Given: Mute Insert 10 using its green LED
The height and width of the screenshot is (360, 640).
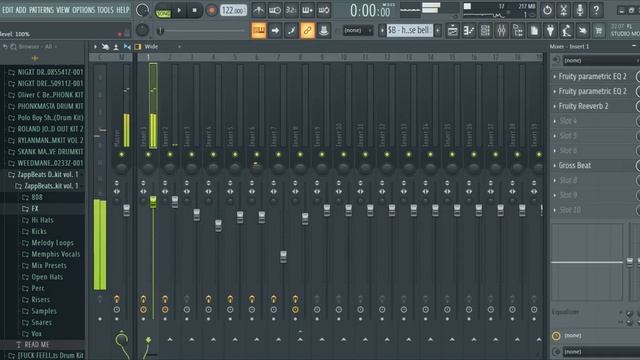Looking at the screenshot, I should pos(344,155).
